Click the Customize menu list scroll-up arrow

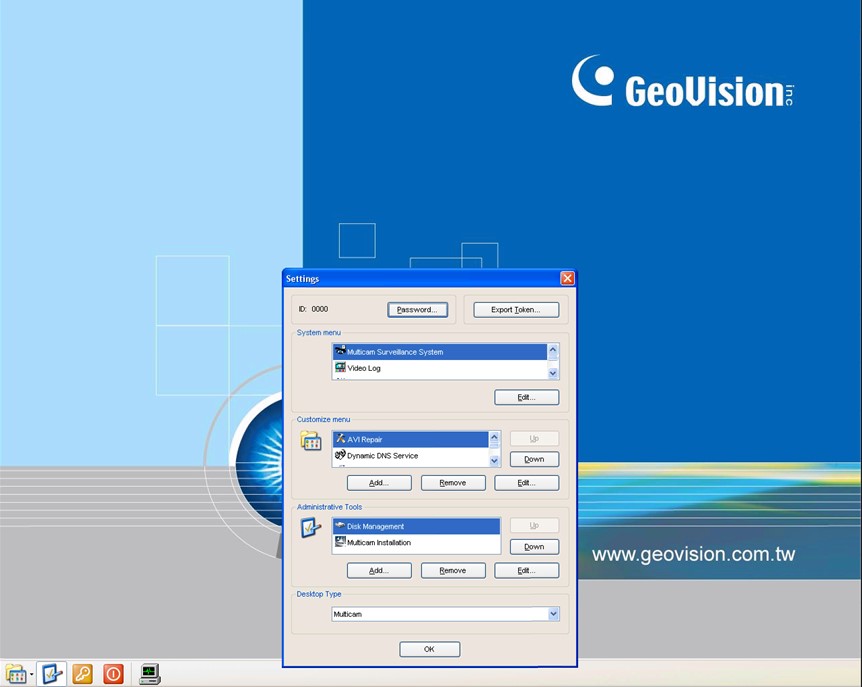(x=494, y=437)
